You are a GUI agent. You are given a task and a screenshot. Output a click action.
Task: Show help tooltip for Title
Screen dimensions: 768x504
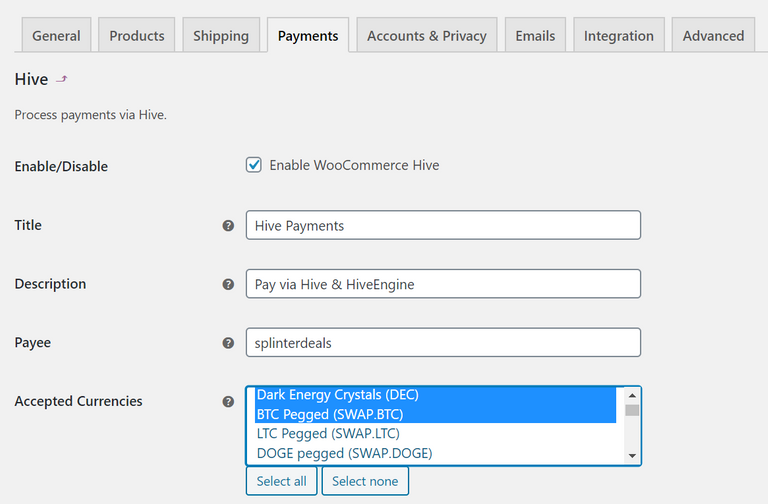point(228,225)
